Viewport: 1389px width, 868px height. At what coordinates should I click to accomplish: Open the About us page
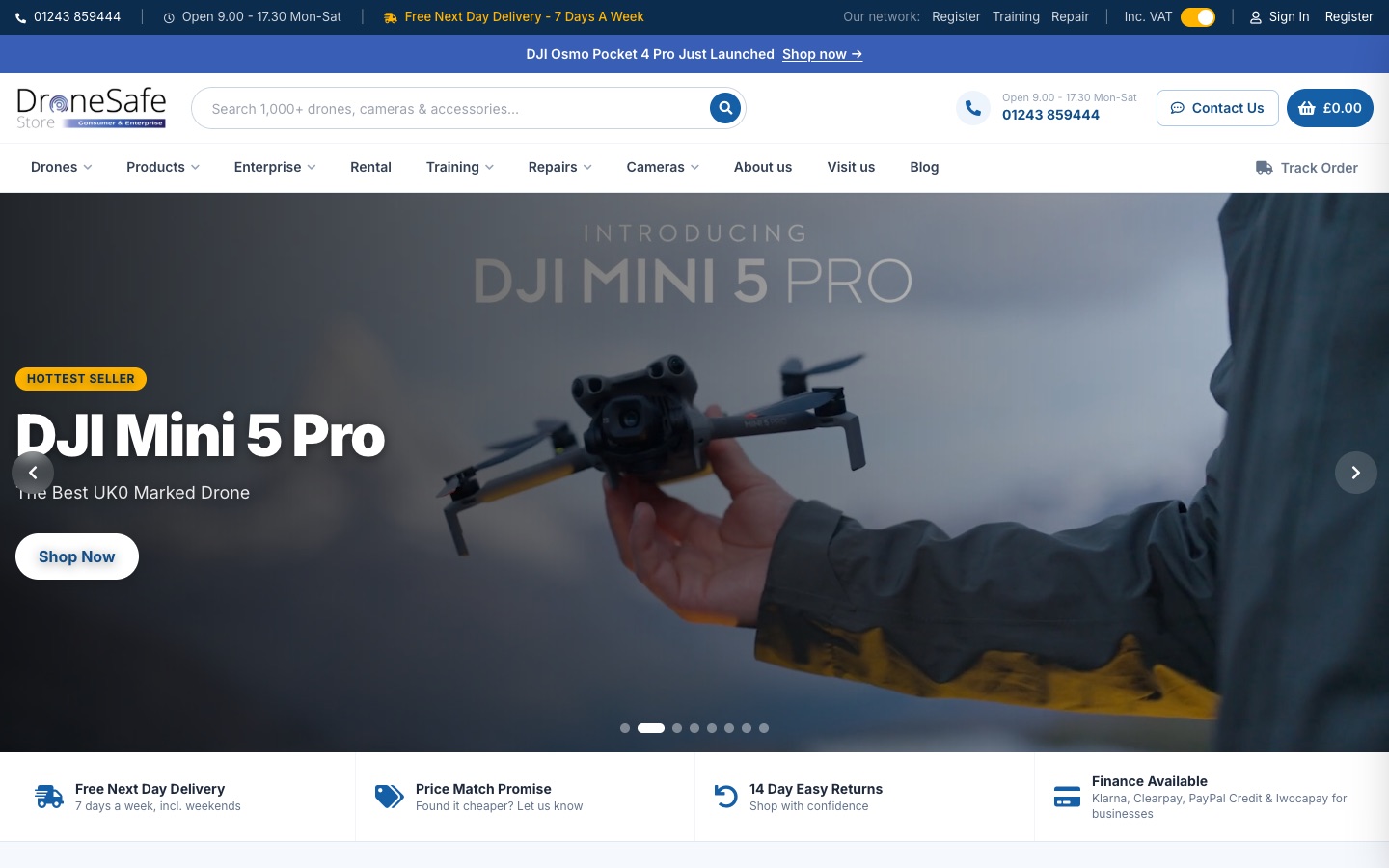tap(763, 167)
